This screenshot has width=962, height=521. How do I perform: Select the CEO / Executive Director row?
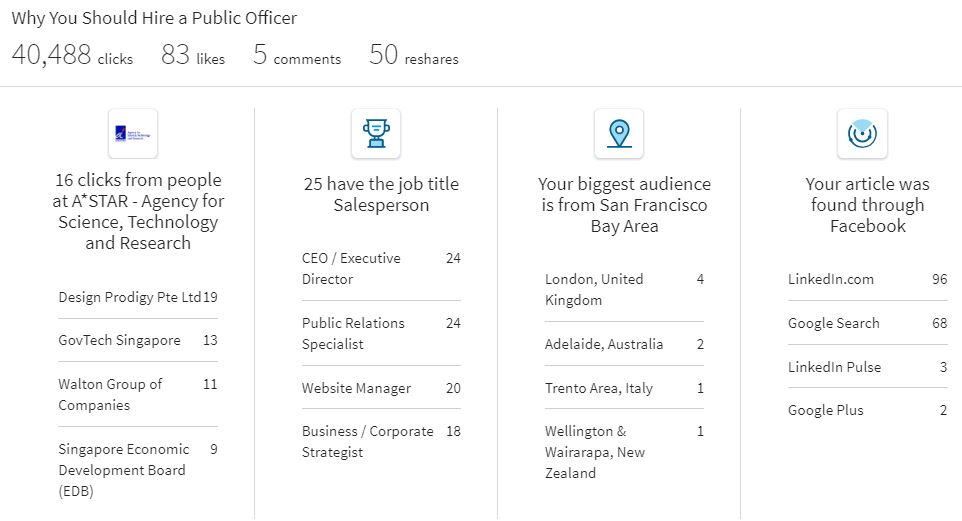(381, 268)
